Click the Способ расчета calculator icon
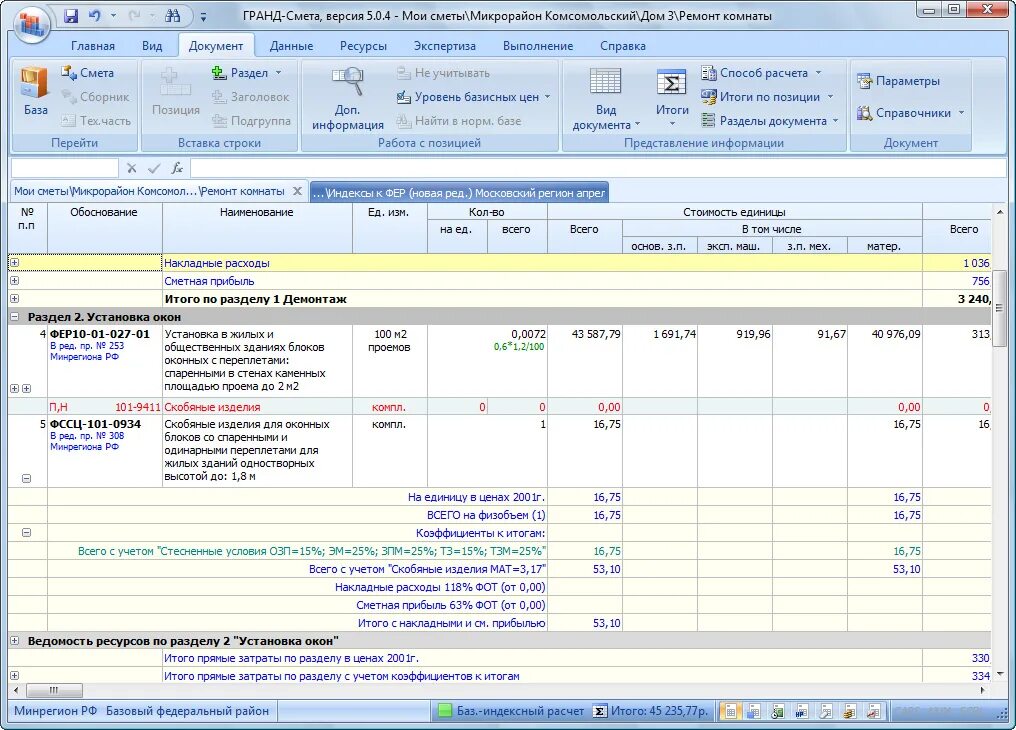Screen dimensions: 1016x730 (x=708, y=73)
